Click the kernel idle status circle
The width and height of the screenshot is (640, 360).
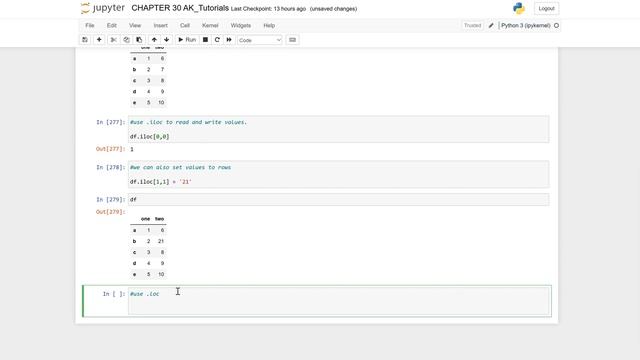pos(556,25)
